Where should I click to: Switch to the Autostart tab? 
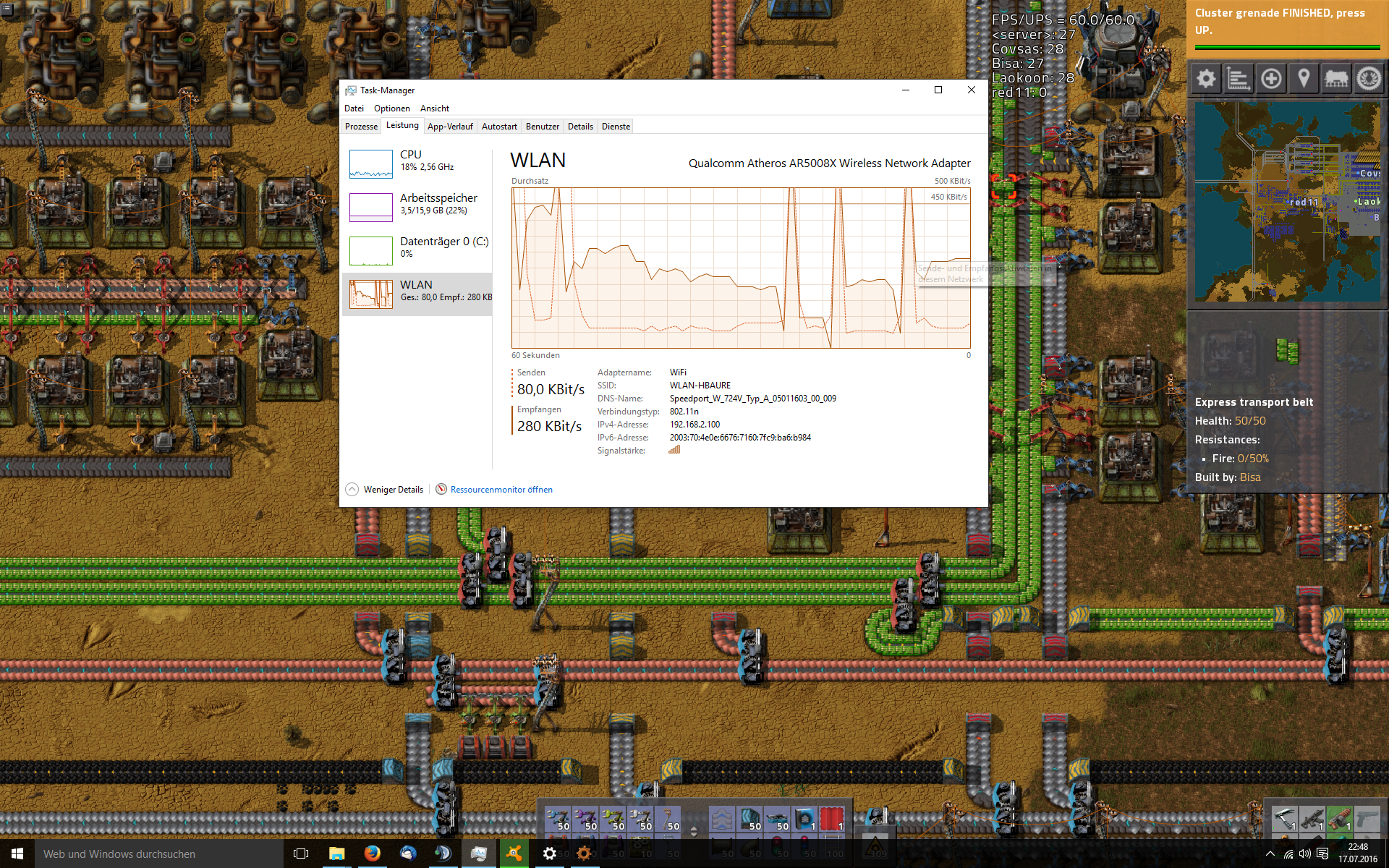click(499, 127)
